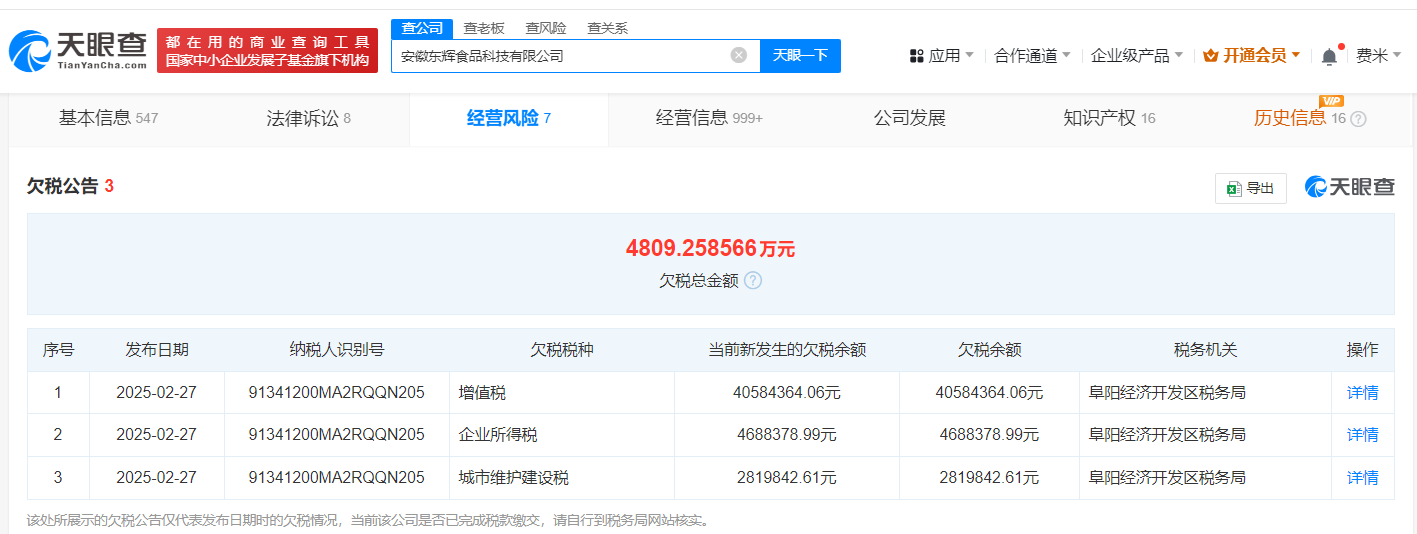Open the 知识产权 tab

click(x=1109, y=118)
